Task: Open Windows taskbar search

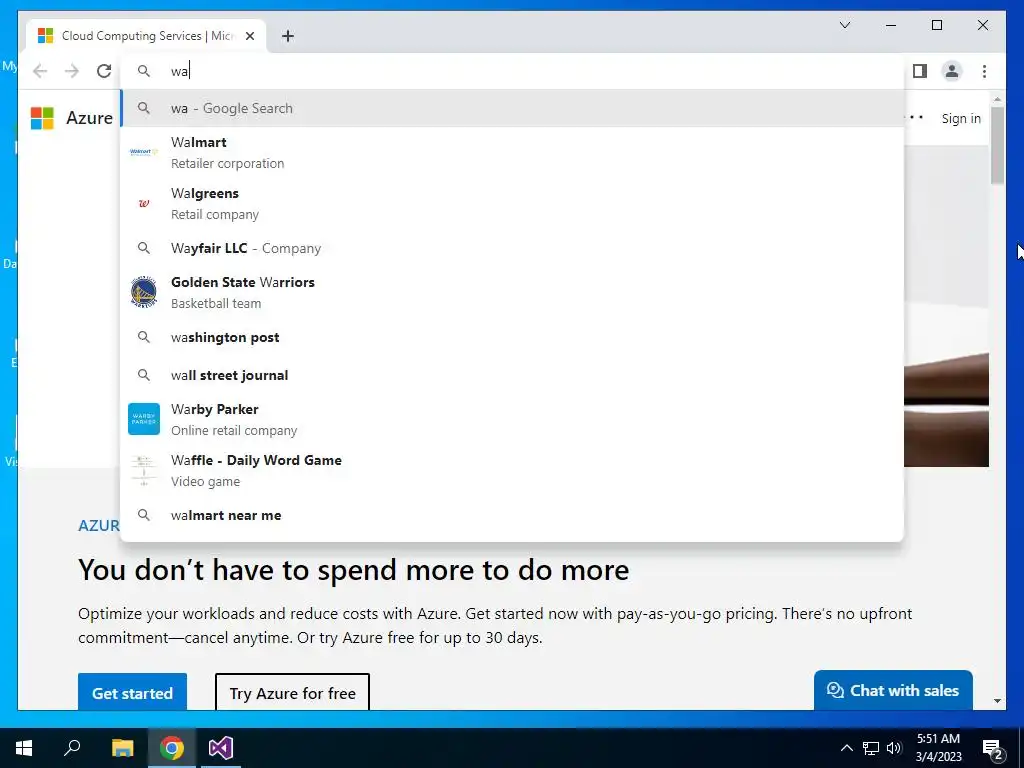Action: [72, 748]
